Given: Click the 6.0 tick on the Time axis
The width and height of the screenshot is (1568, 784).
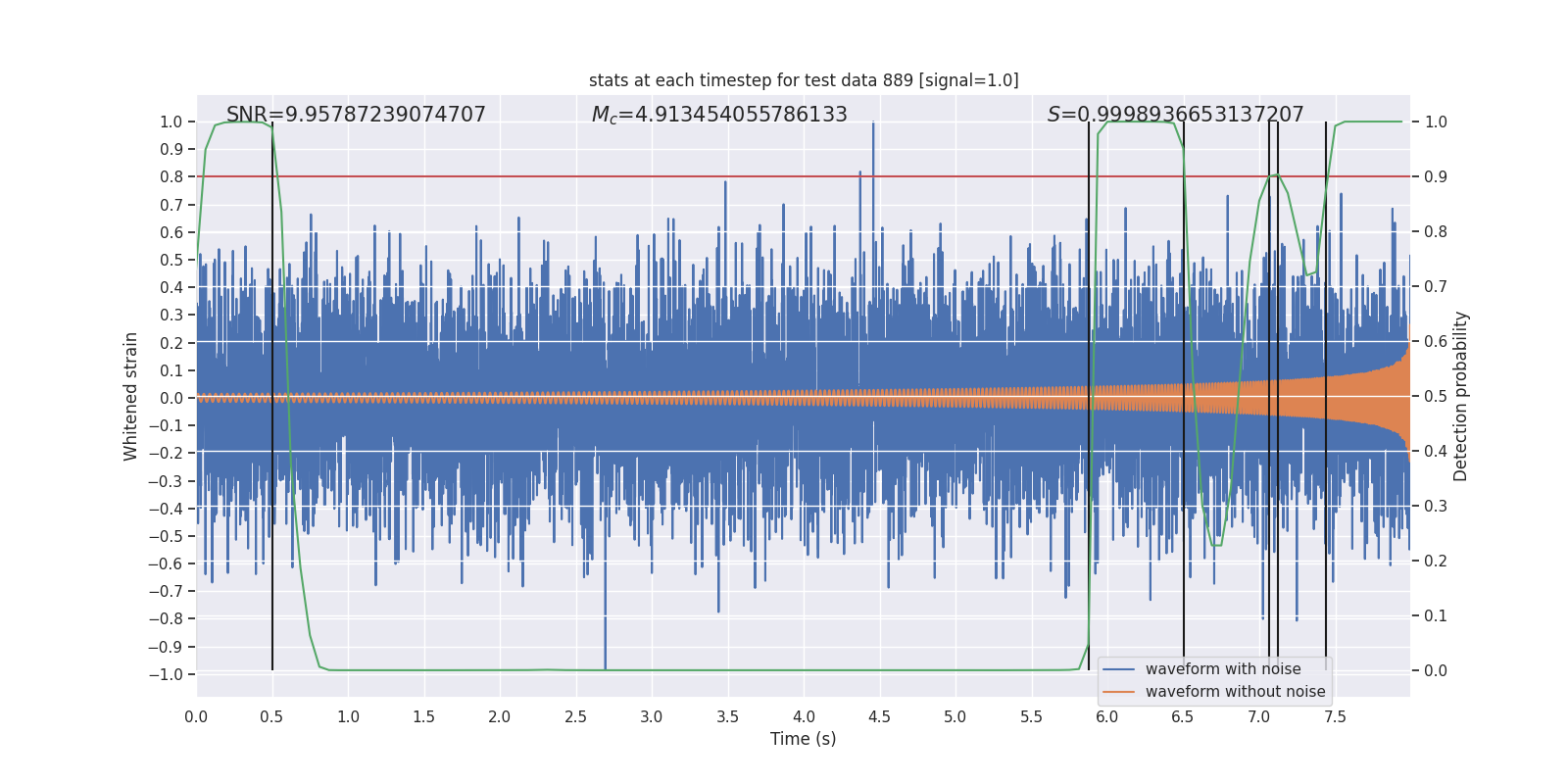Looking at the screenshot, I should pos(1107,716).
